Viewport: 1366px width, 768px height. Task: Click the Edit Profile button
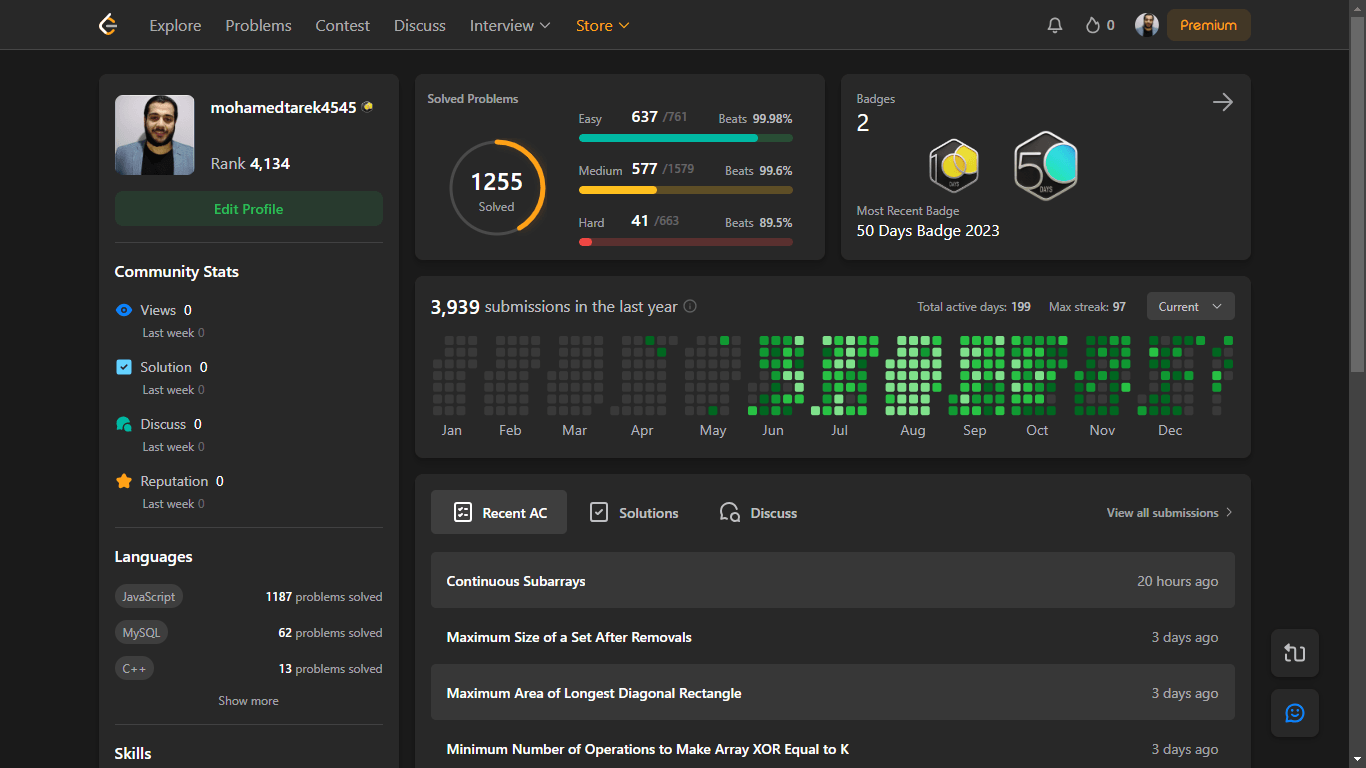[249, 209]
